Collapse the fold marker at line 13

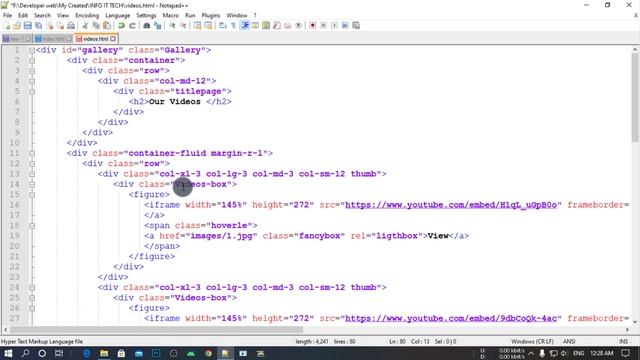click(32, 174)
